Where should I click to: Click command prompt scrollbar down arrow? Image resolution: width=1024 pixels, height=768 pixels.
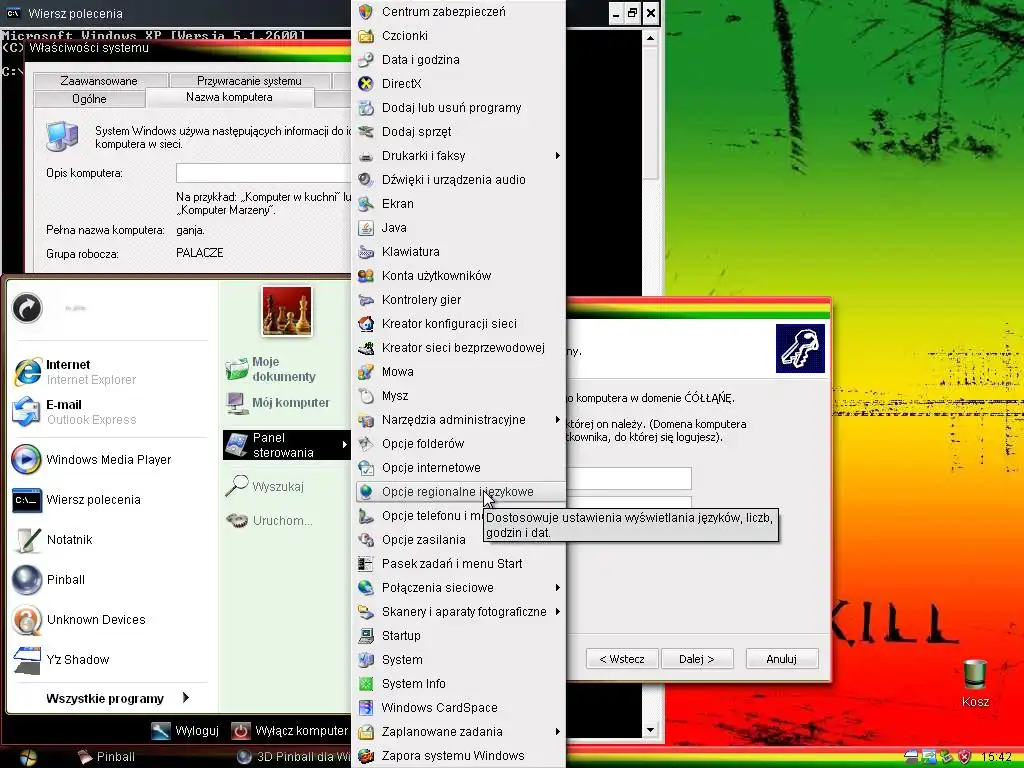coord(650,730)
